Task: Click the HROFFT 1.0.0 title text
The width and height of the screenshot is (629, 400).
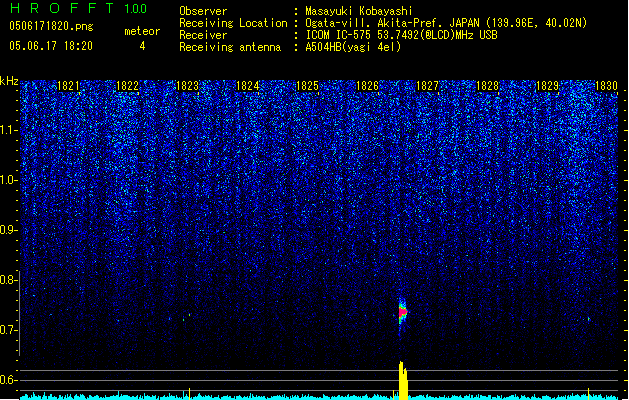Action: click(79, 8)
